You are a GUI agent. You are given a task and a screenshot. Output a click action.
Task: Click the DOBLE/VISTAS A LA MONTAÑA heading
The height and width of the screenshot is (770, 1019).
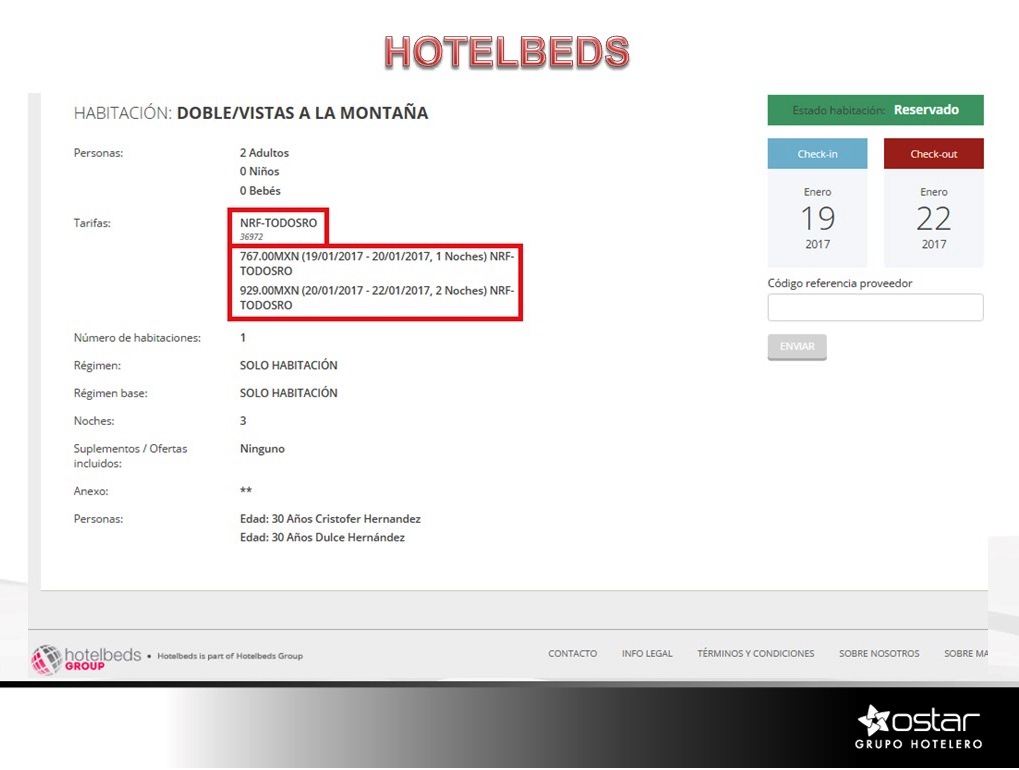302,113
